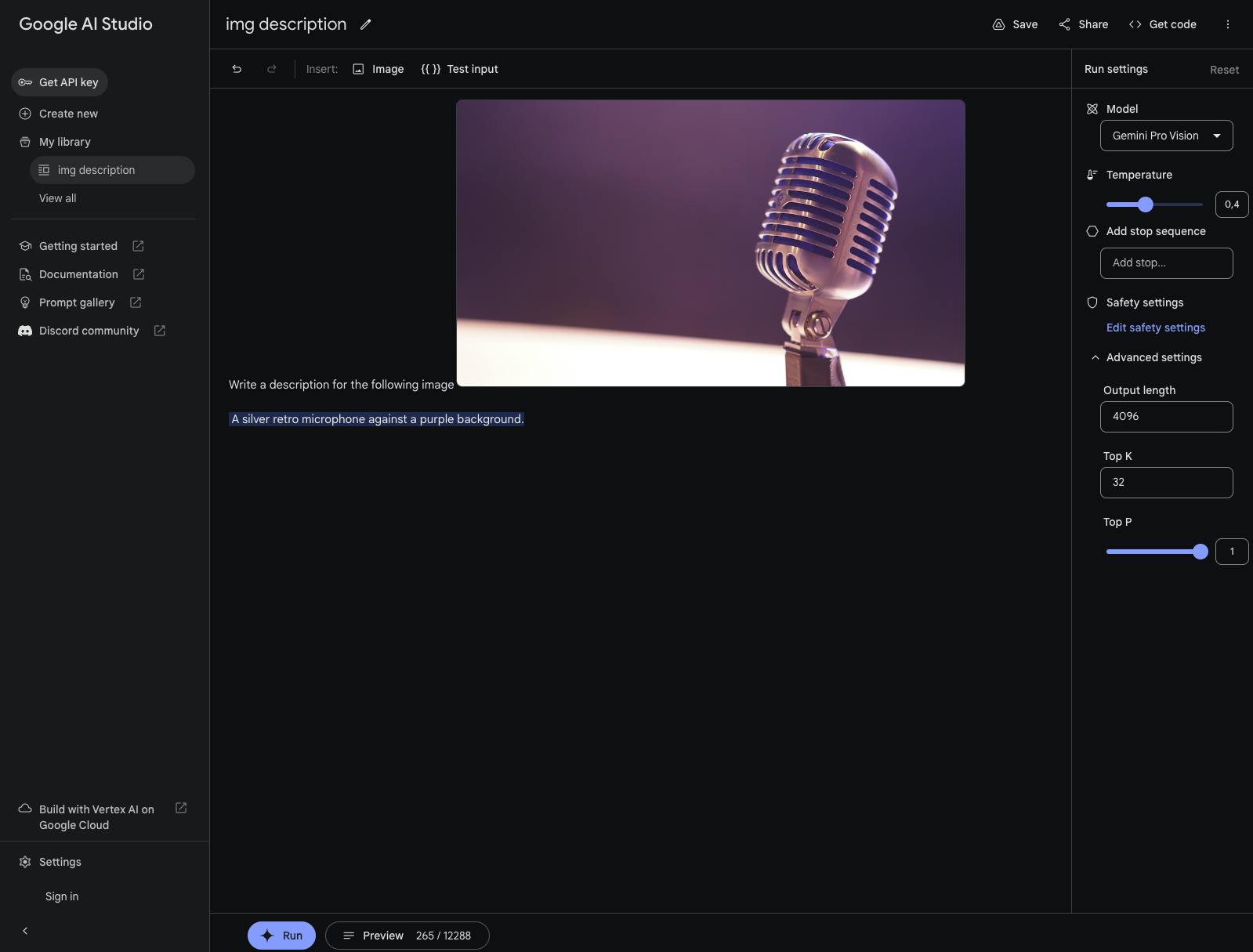This screenshot has height=952, width=1253.
Task: Click the Top P slider handle
Action: pyautogui.click(x=1200, y=552)
